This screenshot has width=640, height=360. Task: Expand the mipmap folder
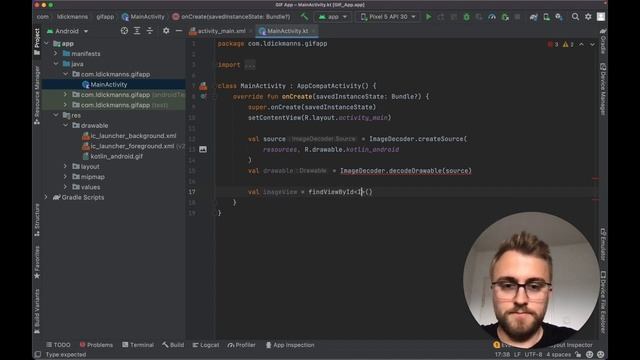[x=65, y=177]
